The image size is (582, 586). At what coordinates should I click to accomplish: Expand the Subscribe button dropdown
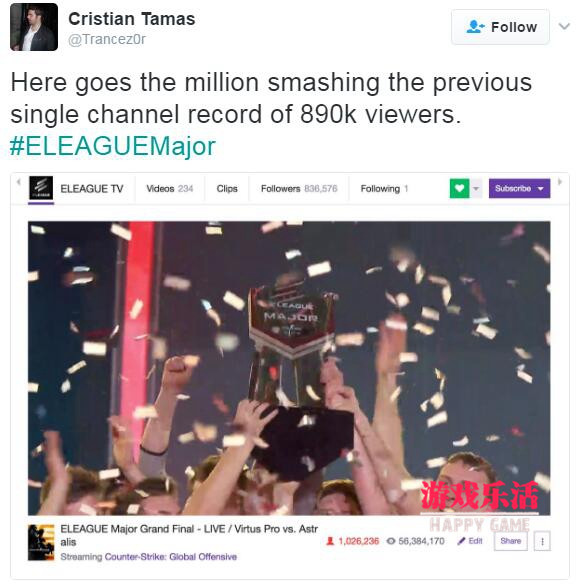[x=541, y=189]
